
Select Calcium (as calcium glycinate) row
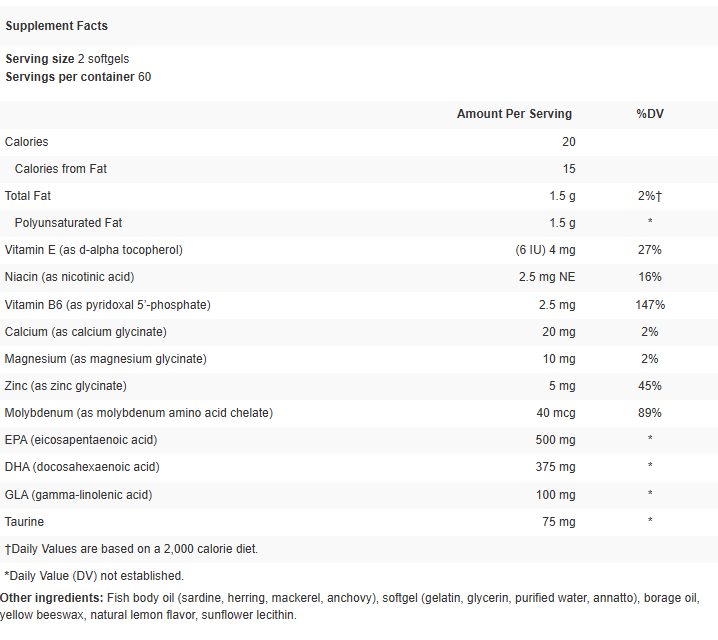pyautogui.click(x=86, y=331)
